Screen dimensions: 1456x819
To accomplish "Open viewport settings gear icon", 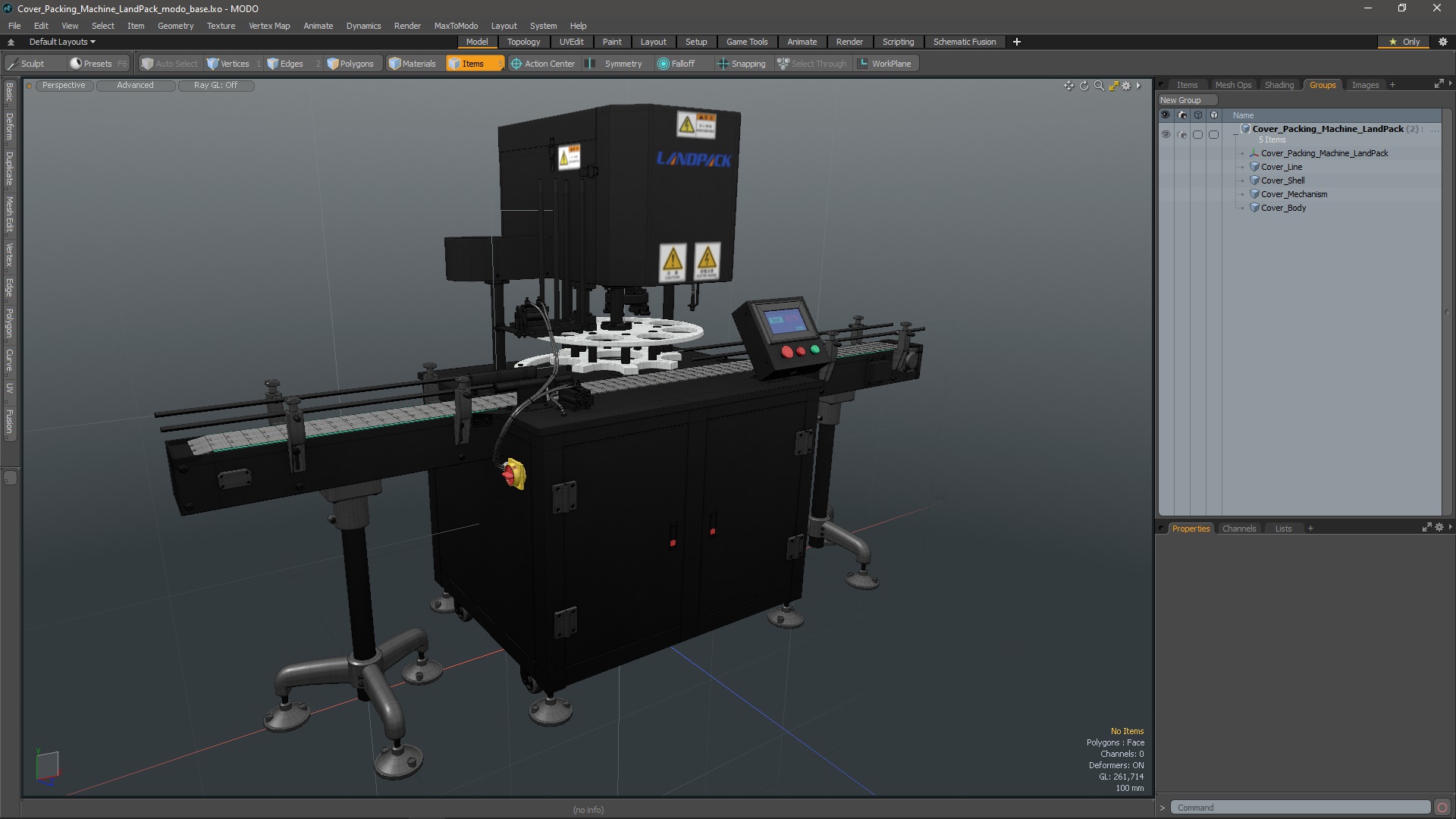I will (1126, 86).
